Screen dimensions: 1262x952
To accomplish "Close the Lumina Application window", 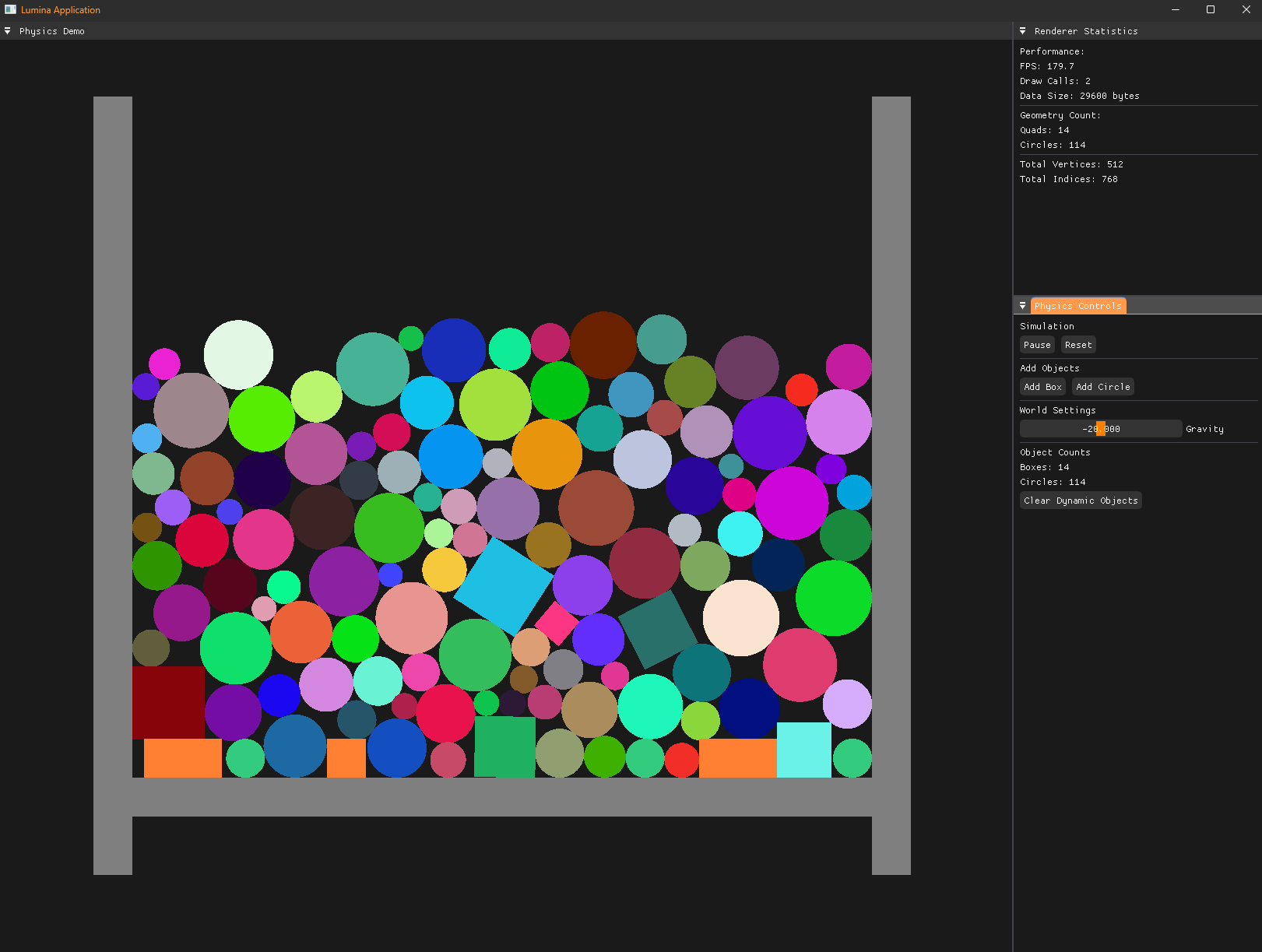I will tap(1246, 10).
